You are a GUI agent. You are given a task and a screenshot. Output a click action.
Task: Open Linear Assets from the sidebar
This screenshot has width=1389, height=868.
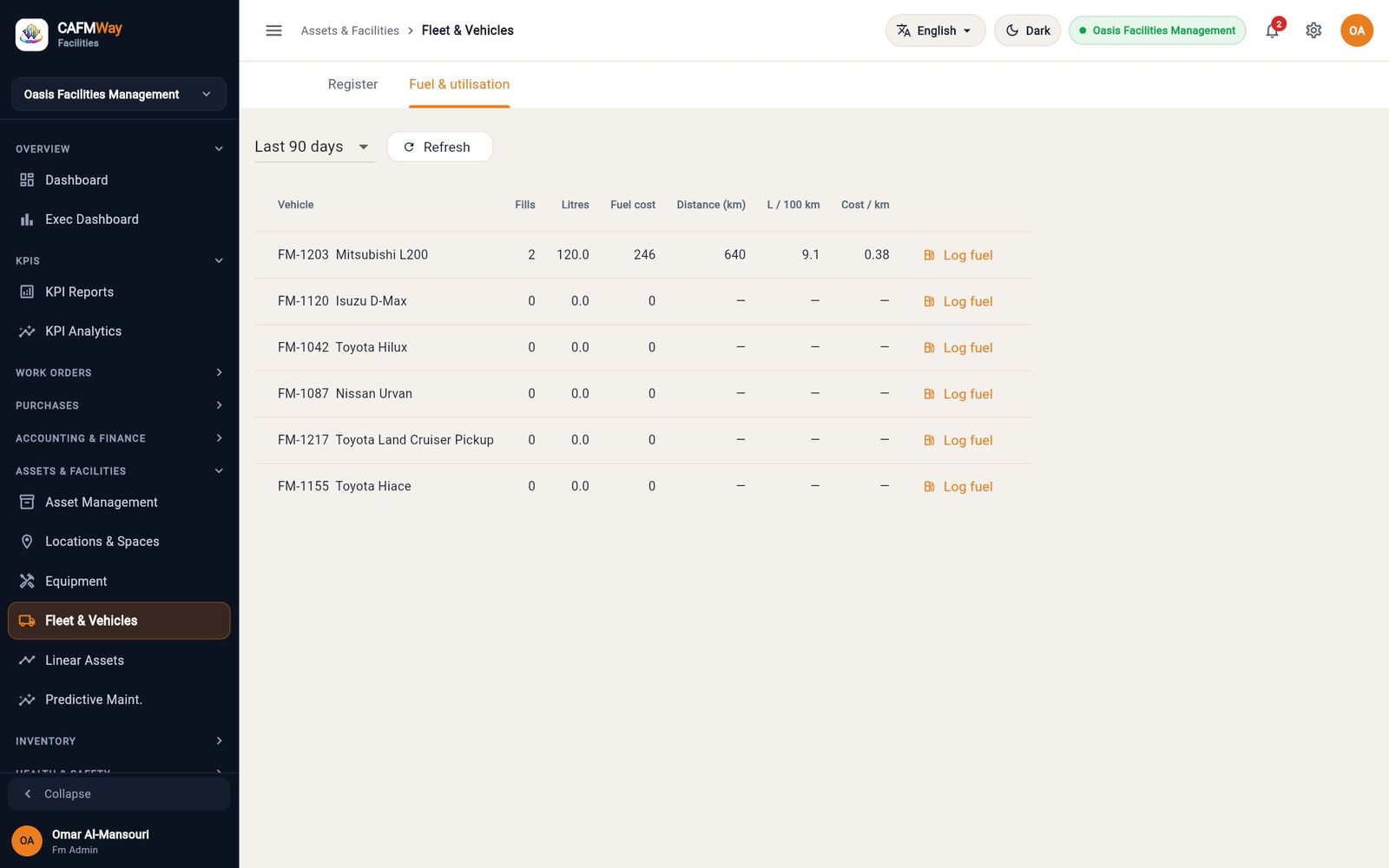click(119, 661)
